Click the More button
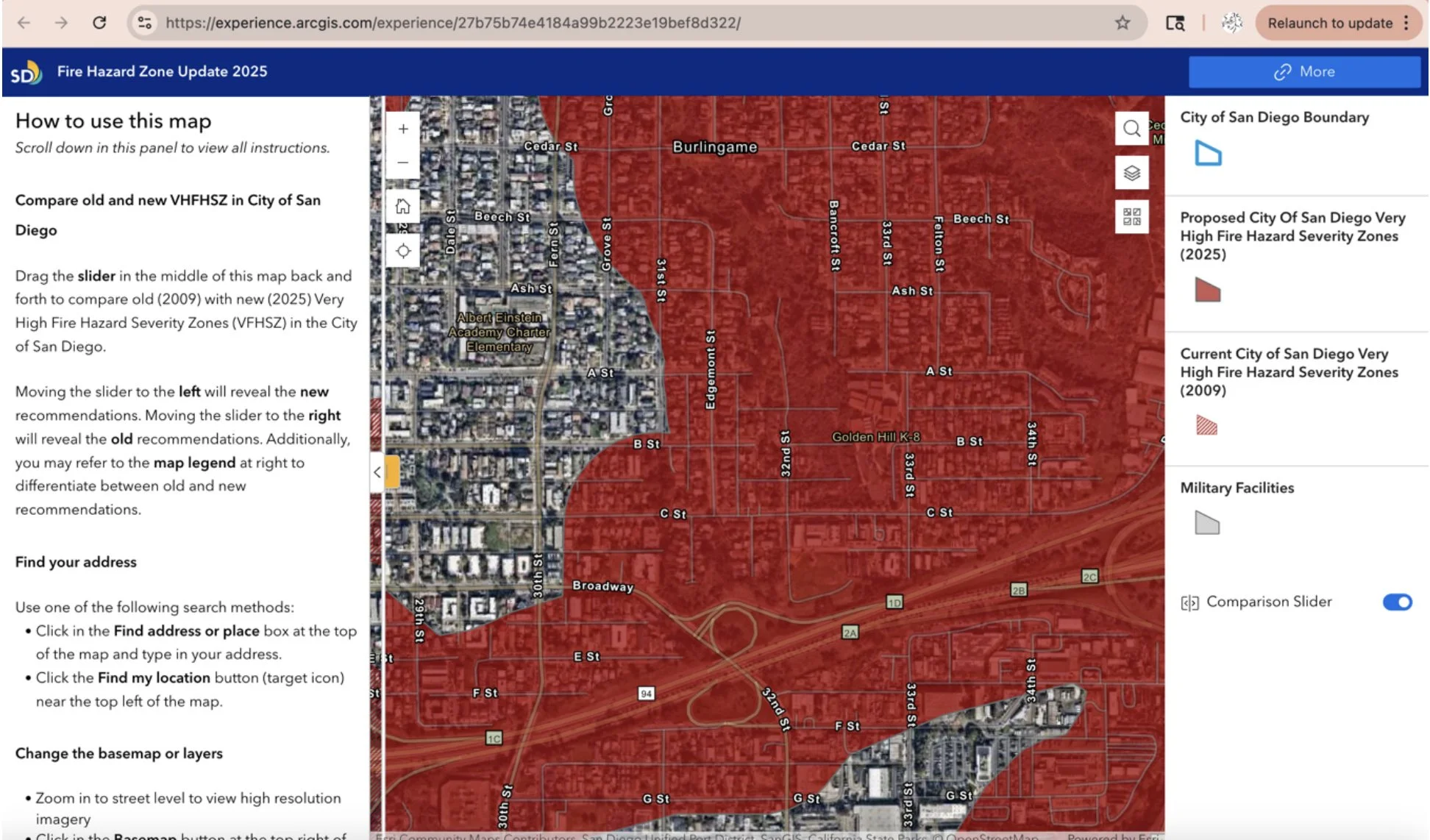This screenshot has height=840, width=1430. (x=1304, y=72)
